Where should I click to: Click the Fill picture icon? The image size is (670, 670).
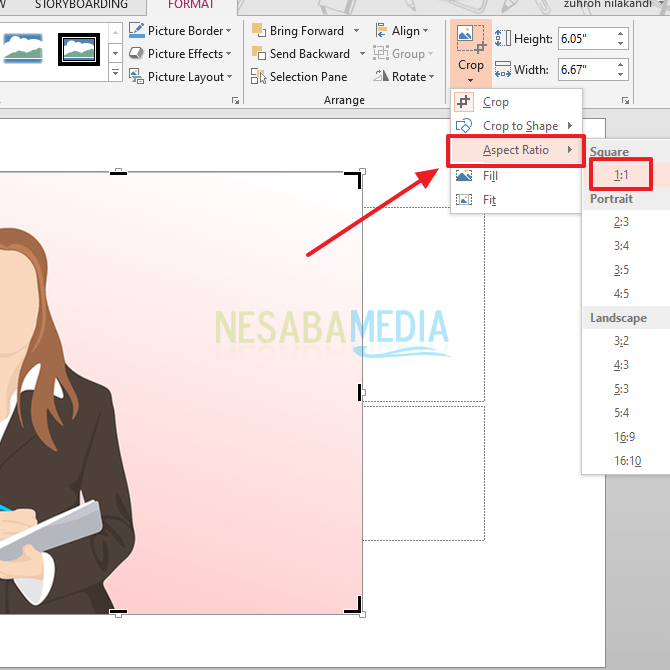[x=464, y=176]
